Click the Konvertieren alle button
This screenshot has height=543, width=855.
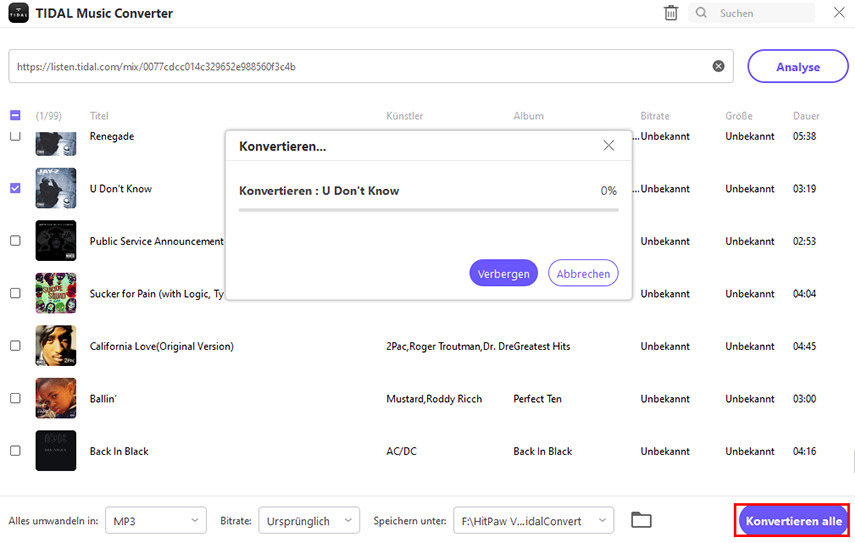(793, 521)
